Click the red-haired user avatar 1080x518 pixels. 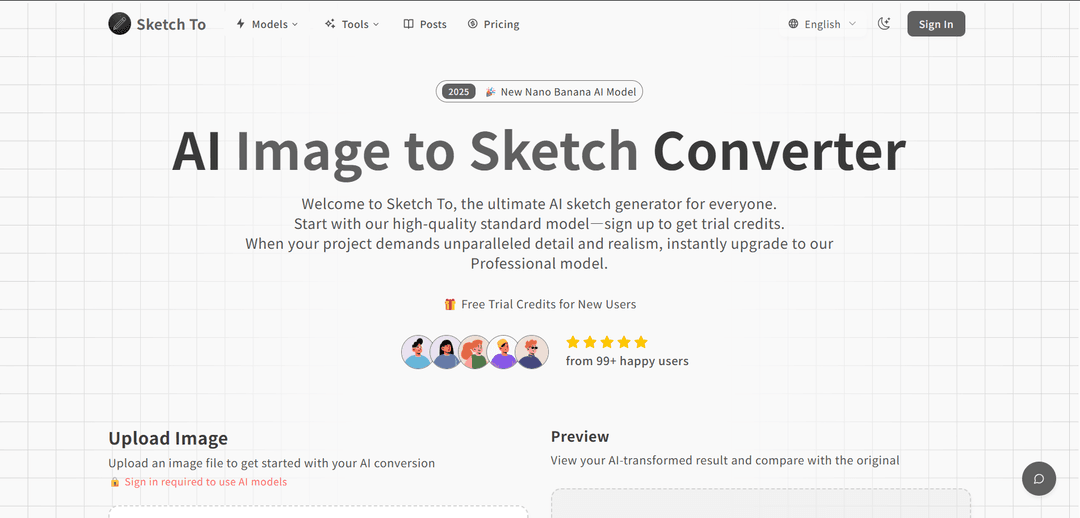tap(475, 352)
